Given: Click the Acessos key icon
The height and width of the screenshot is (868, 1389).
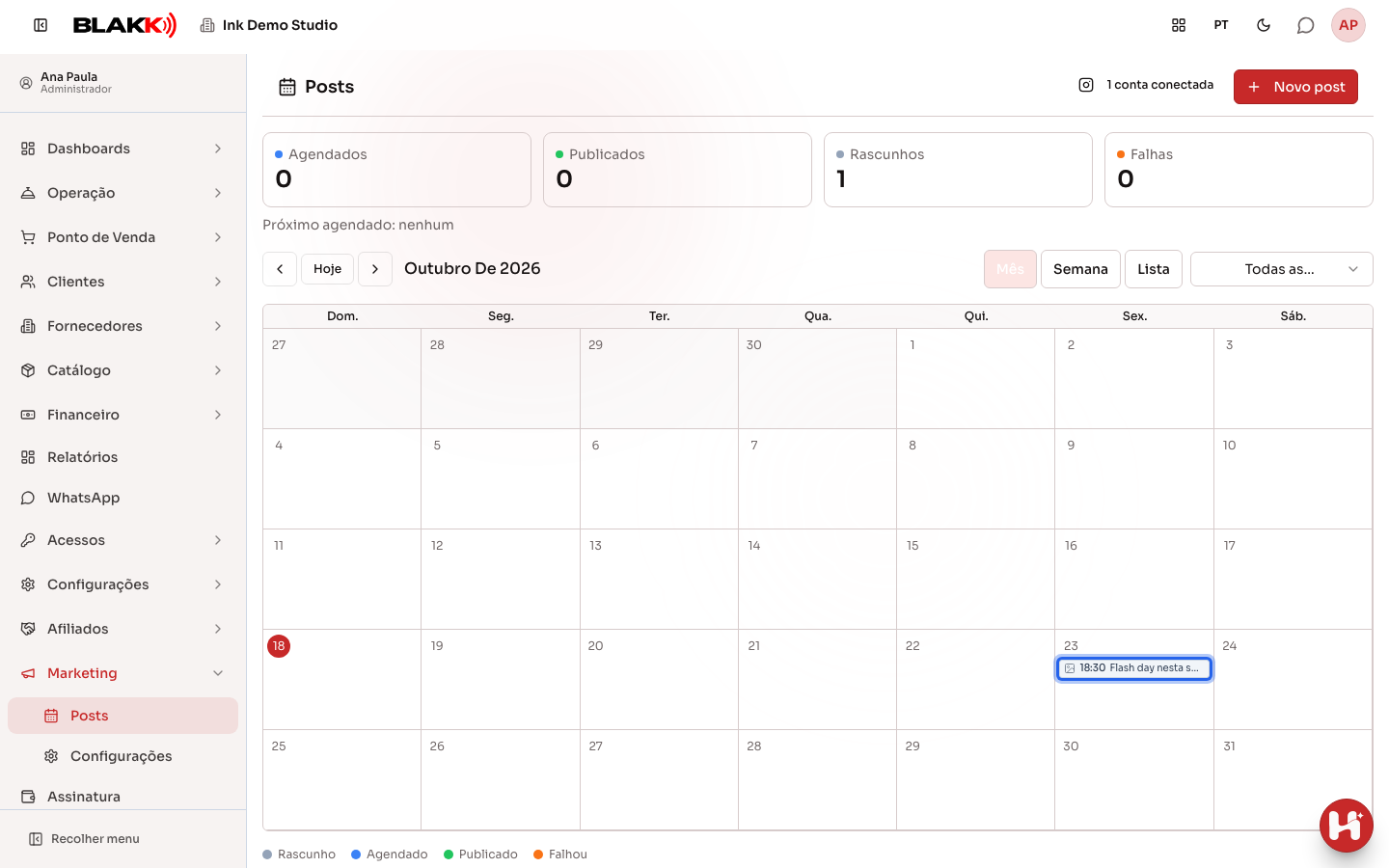Looking at the screenshot, I should click(x=28, y=540).
